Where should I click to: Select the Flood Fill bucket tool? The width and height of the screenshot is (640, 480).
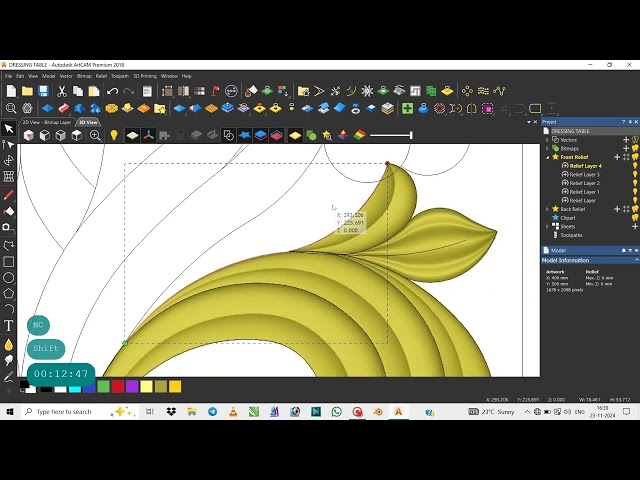pyautogui.click(x=9, y=211)
